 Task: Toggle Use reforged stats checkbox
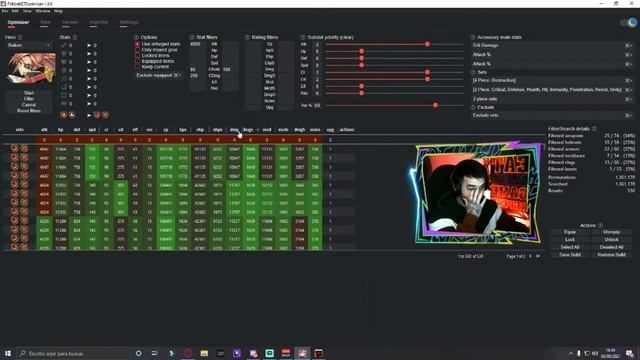[138, 44]
